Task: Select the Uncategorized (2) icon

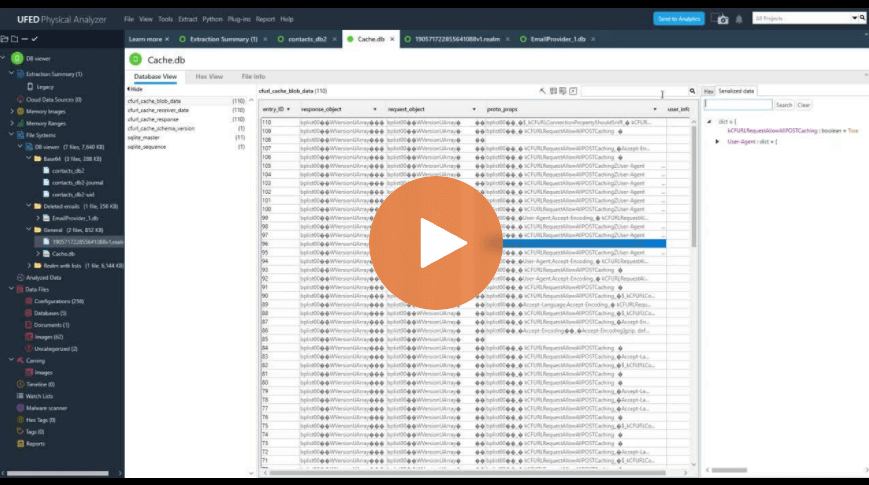Action: [29, 349]
